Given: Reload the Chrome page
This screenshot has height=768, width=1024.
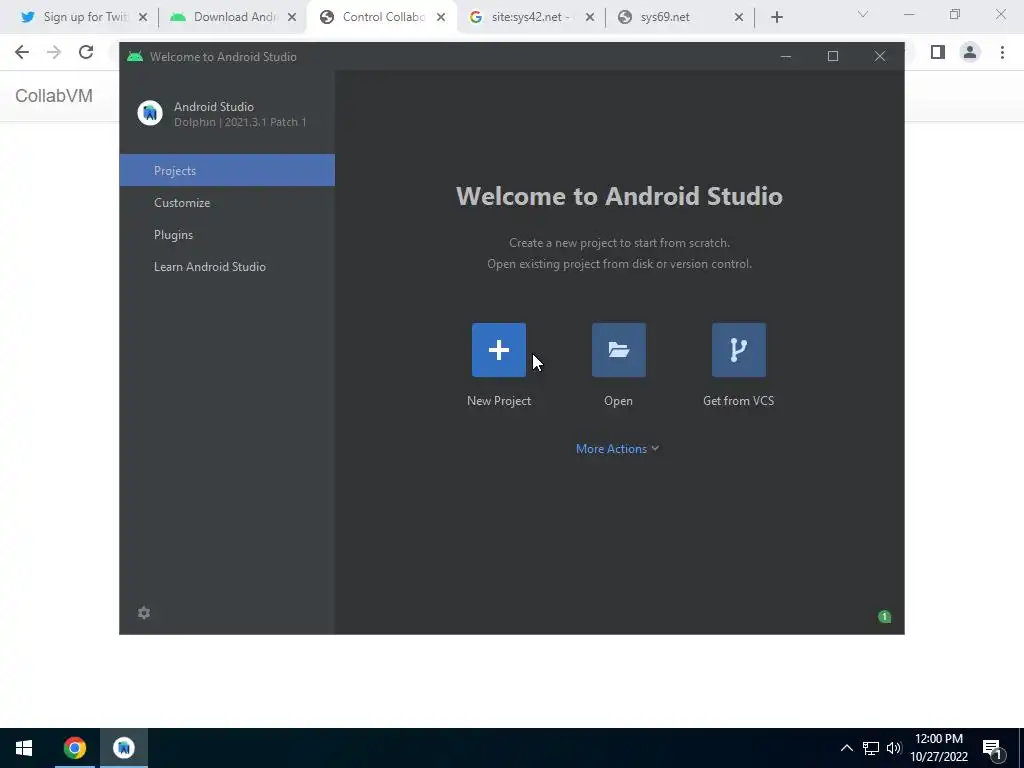Looking at the screenshot, I should tap(86, 52).
